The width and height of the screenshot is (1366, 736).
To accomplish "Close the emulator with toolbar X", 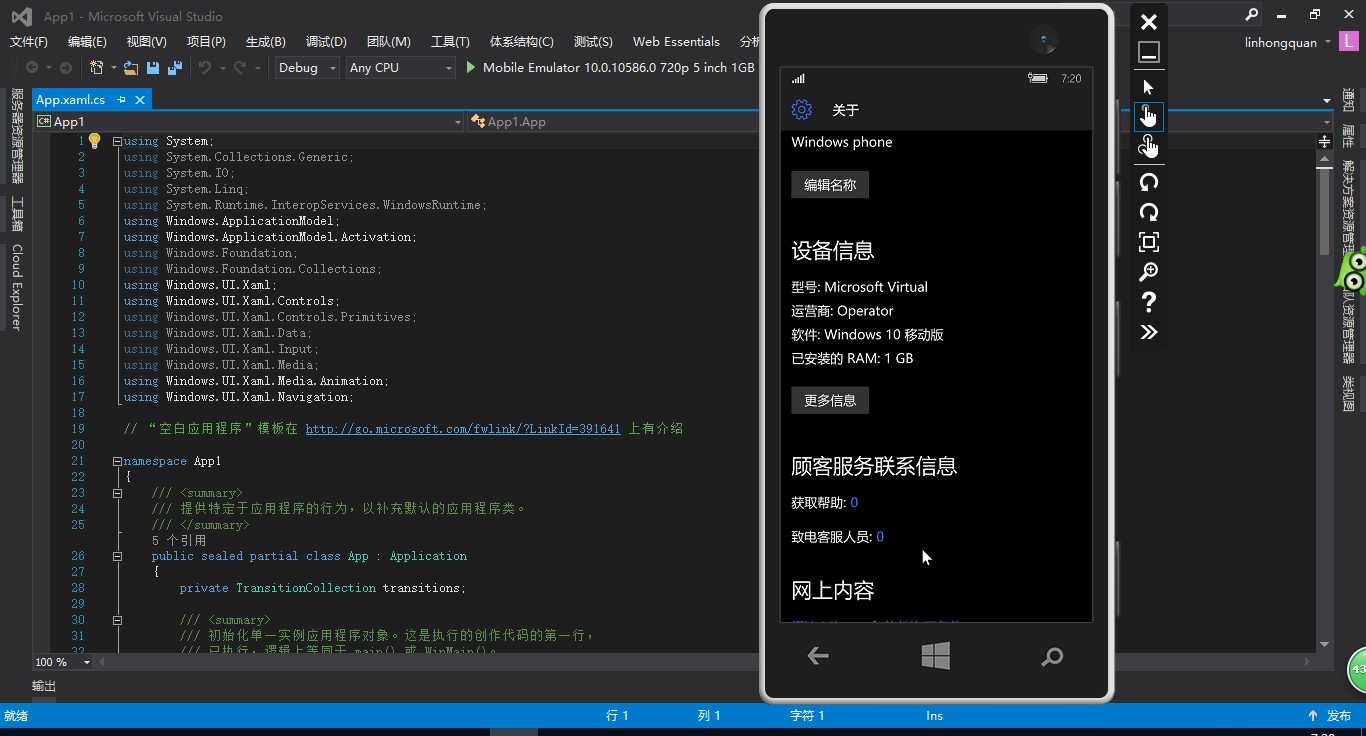I will [1148, 22].
